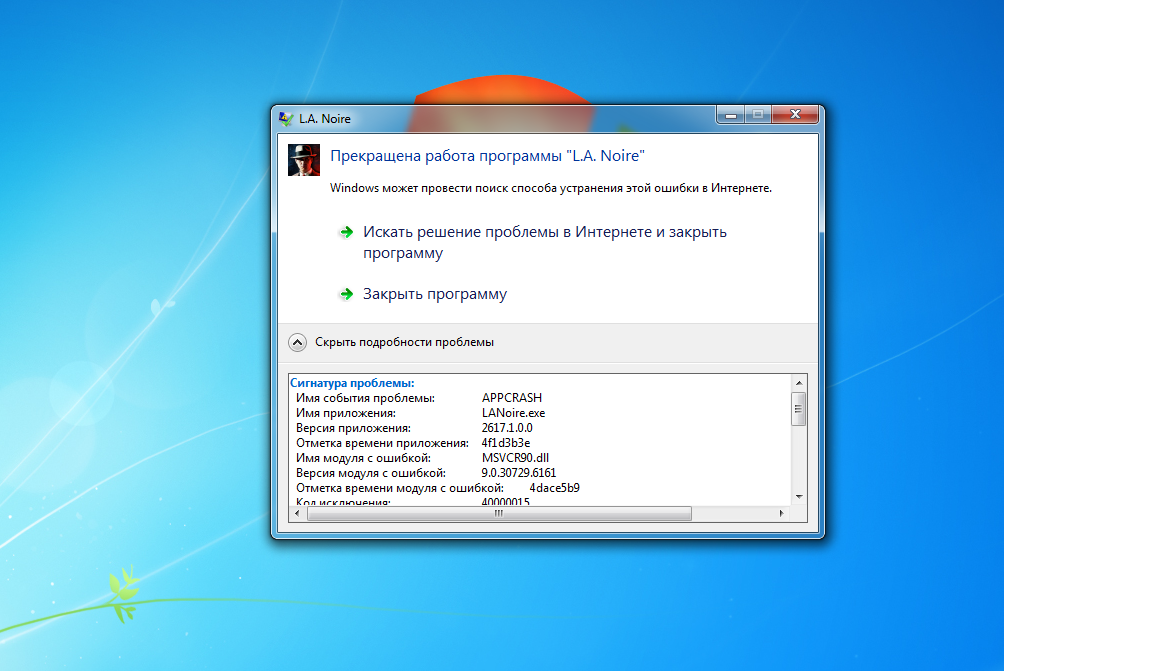Select the 4dace5b9 module timestamp

pos(554,488)
